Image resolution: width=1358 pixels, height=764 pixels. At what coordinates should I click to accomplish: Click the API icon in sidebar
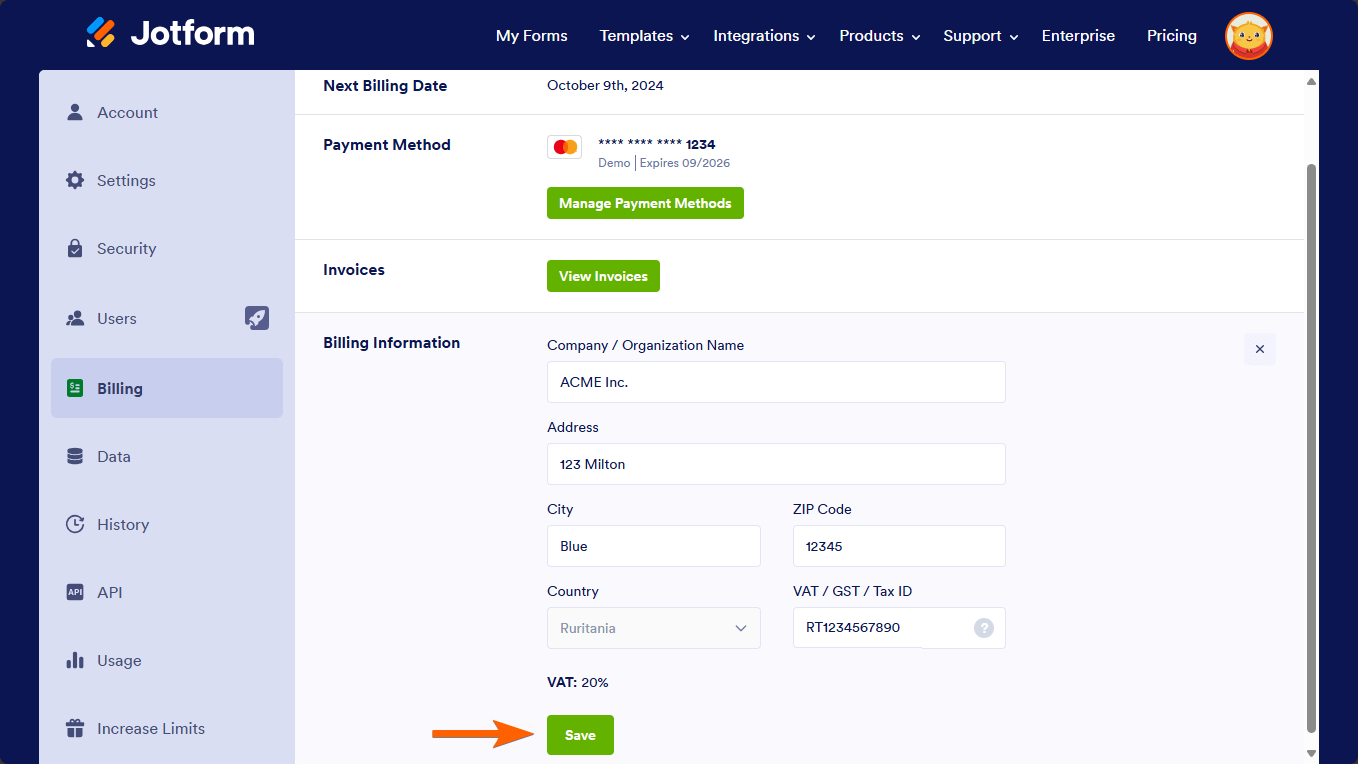click(75, 592)
